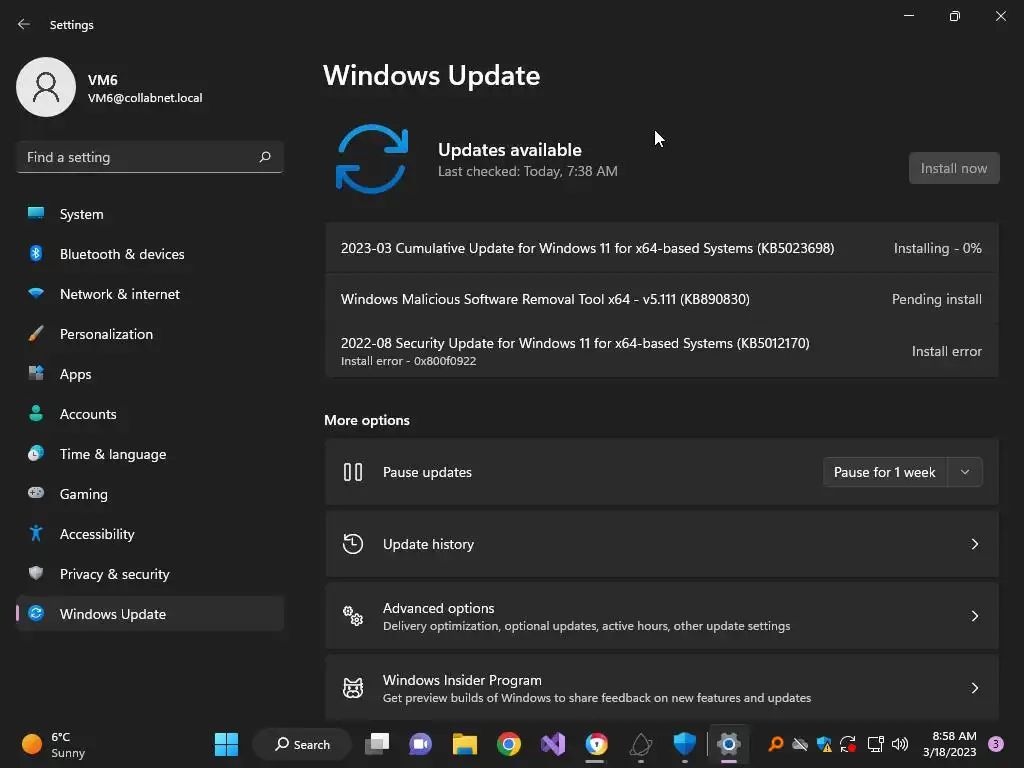
Task: Go back with the Settings back arrow
Action: point(24,24)
